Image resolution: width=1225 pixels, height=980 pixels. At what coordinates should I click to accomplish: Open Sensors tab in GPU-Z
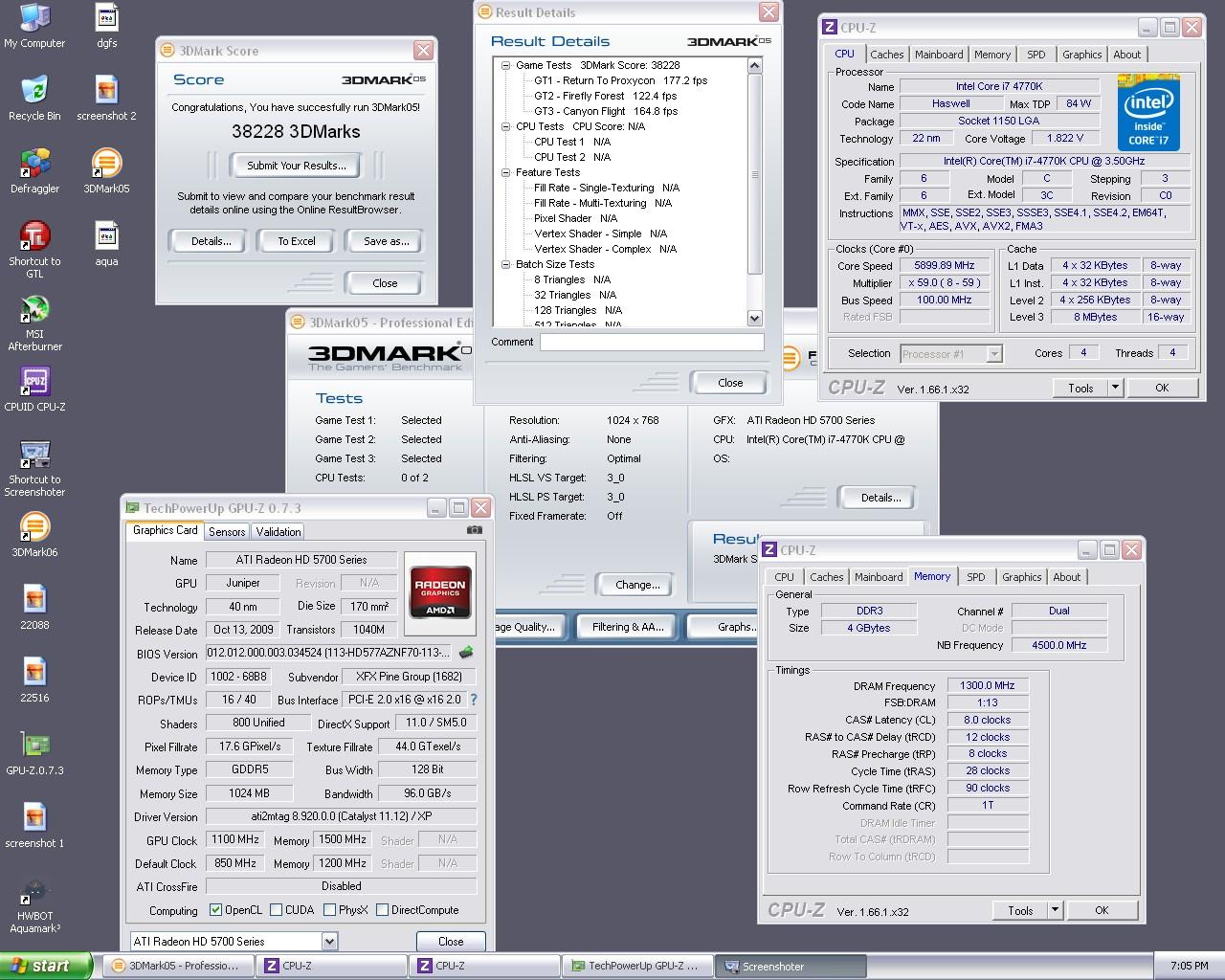coord(227,532)
